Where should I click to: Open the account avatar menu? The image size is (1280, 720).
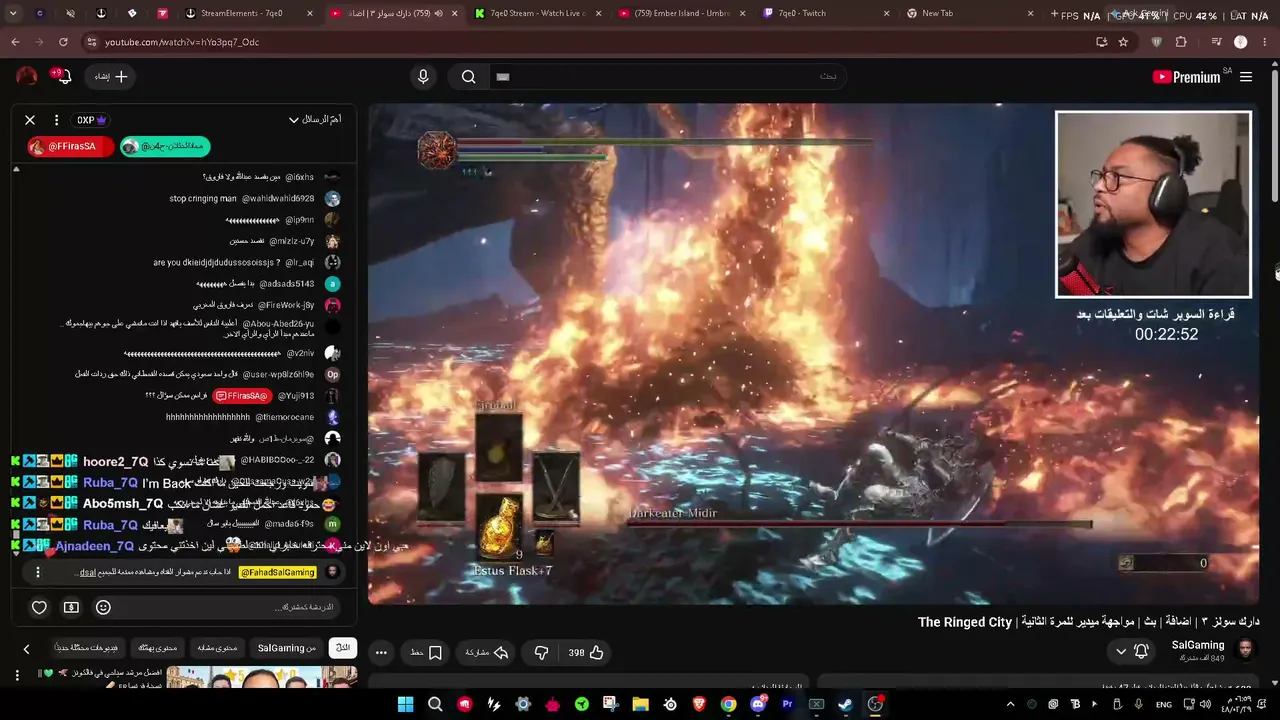tap(27, 77)
